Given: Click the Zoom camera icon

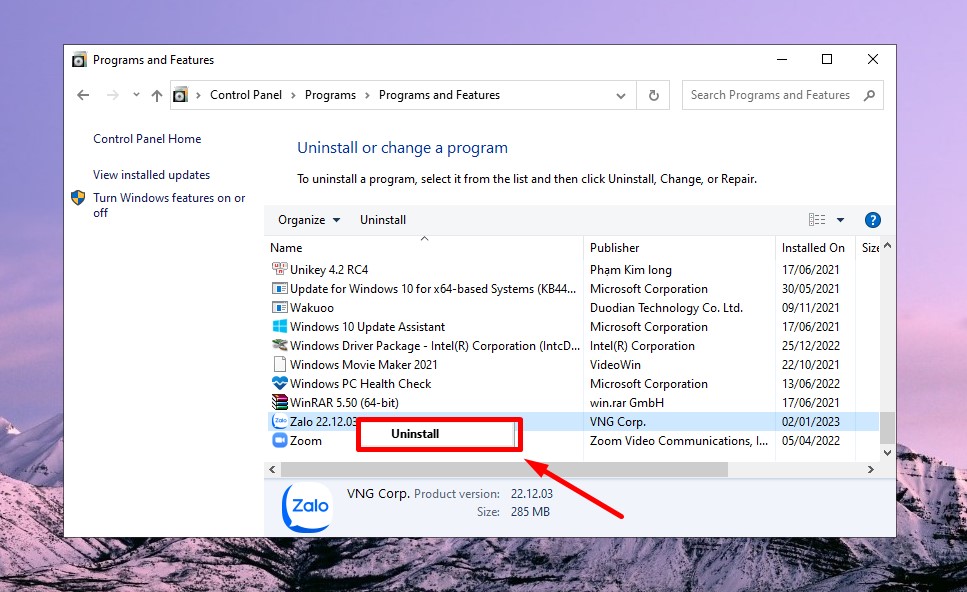Looking at the screenshot, I should click(x=279, y=440).
